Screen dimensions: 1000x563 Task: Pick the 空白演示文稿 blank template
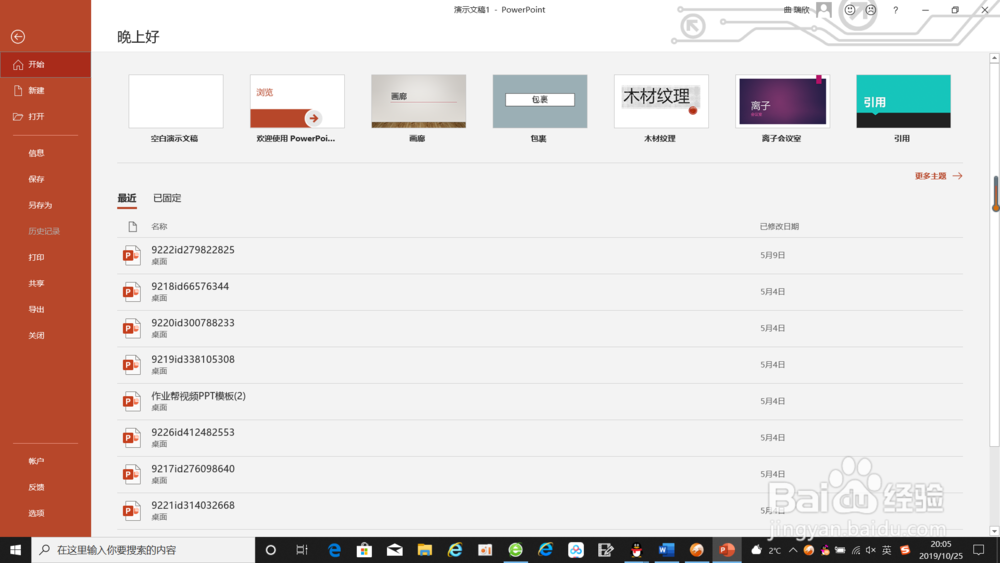point(176,101)
